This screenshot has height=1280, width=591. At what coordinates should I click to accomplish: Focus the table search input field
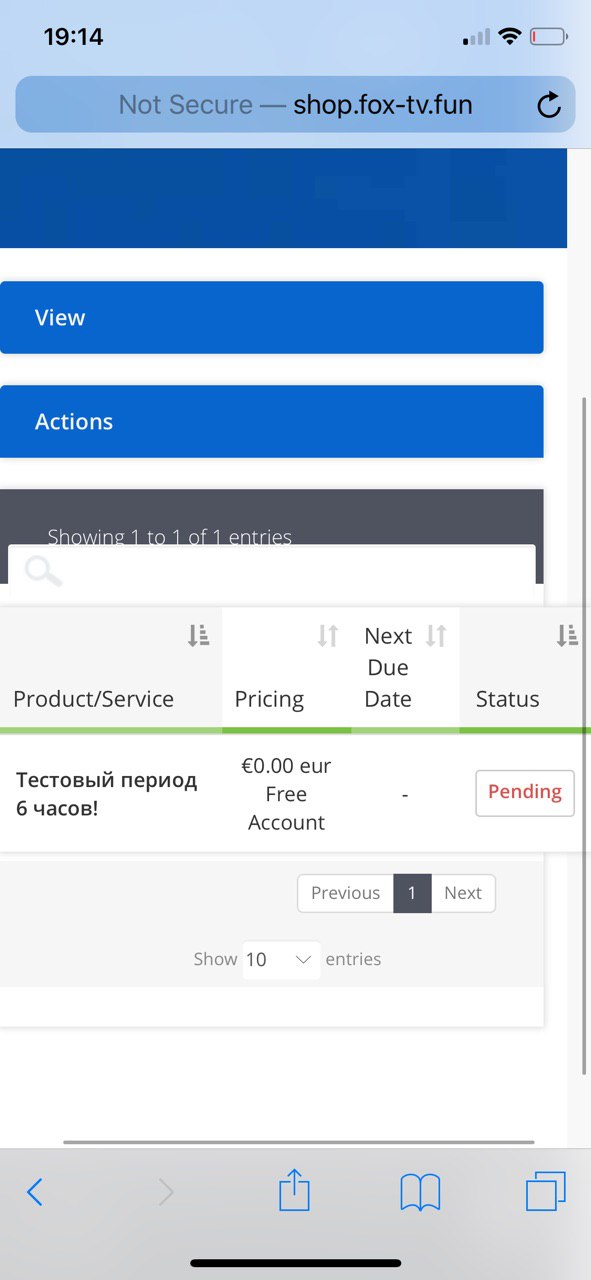tap(272, 572)
